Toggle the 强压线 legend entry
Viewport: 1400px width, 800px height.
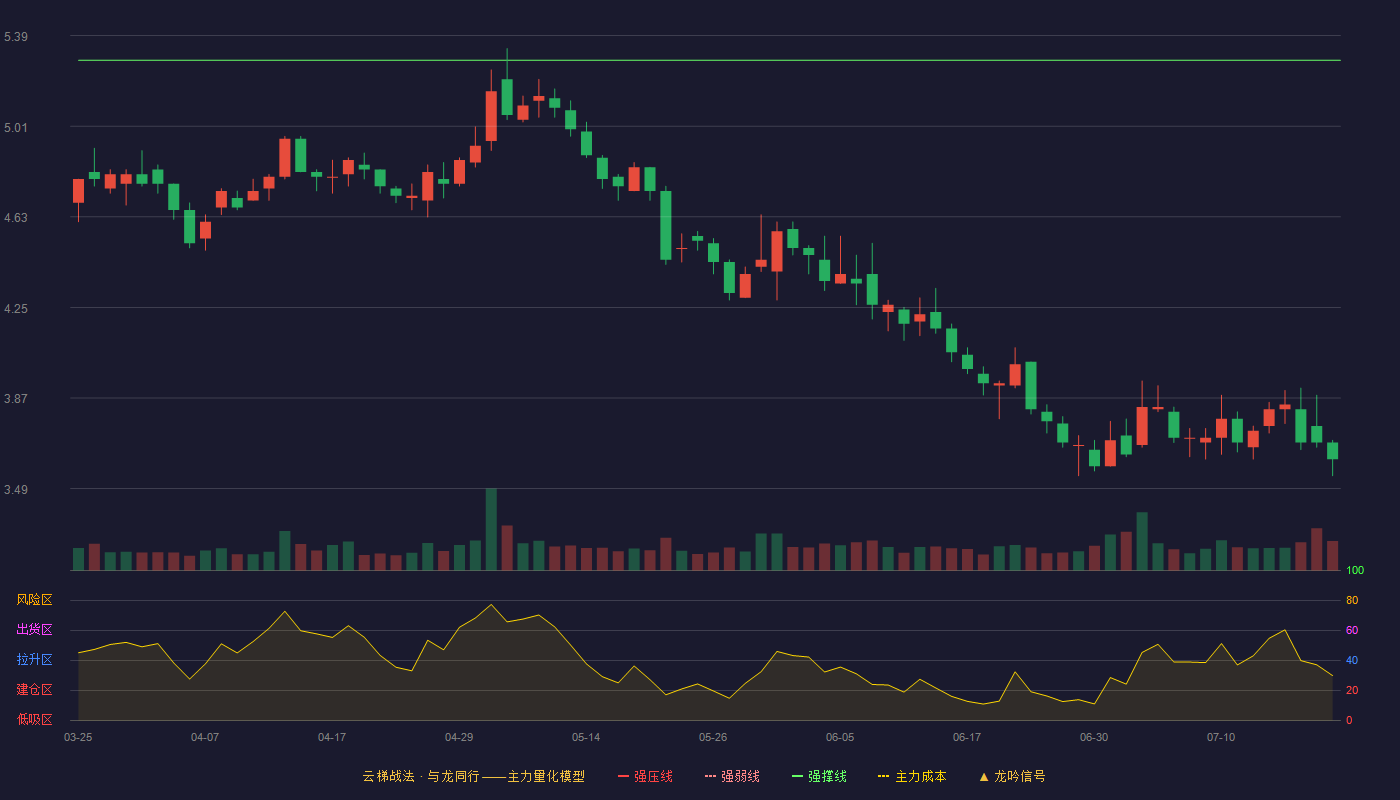coord(645,776)
